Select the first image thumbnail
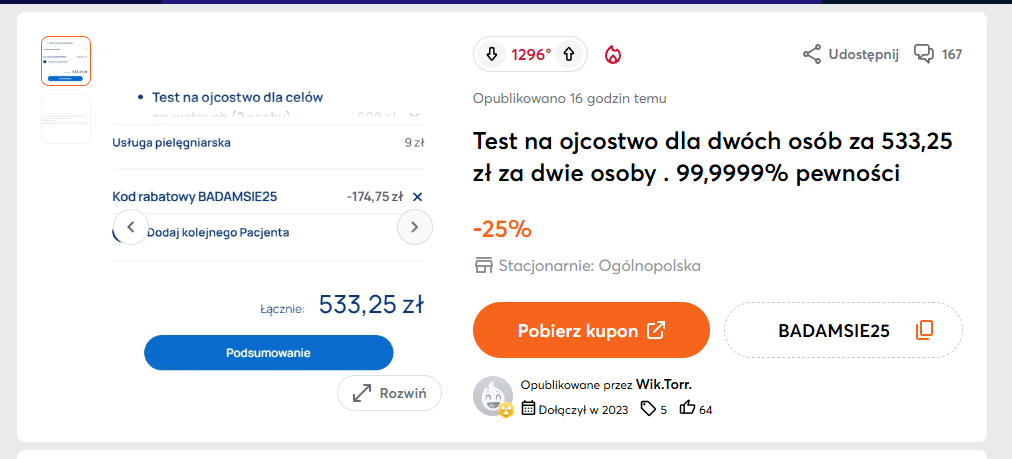Image resolution: width=1012 pixels, height=459 pixels. (x=66, y=61)
